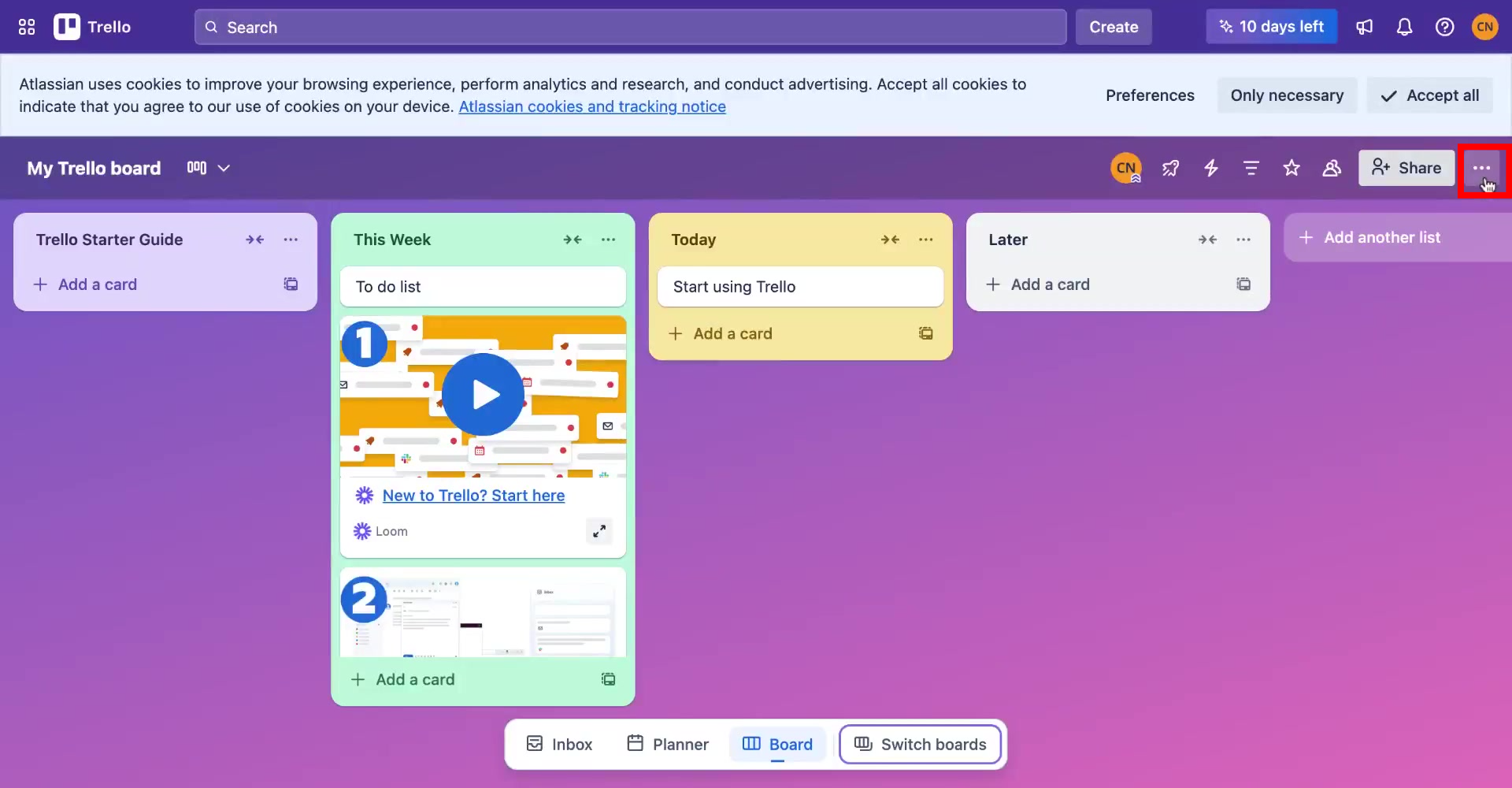Viewport: 1512px width, 788px height.
Task: Open the filter cards icon
Action: coord(1251,168)
